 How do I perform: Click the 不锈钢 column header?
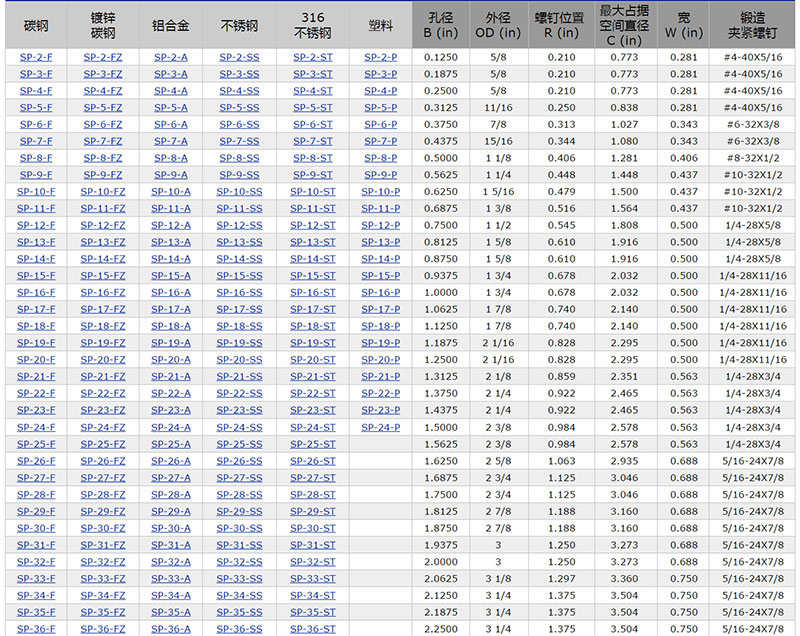click(x=239, y=25)
